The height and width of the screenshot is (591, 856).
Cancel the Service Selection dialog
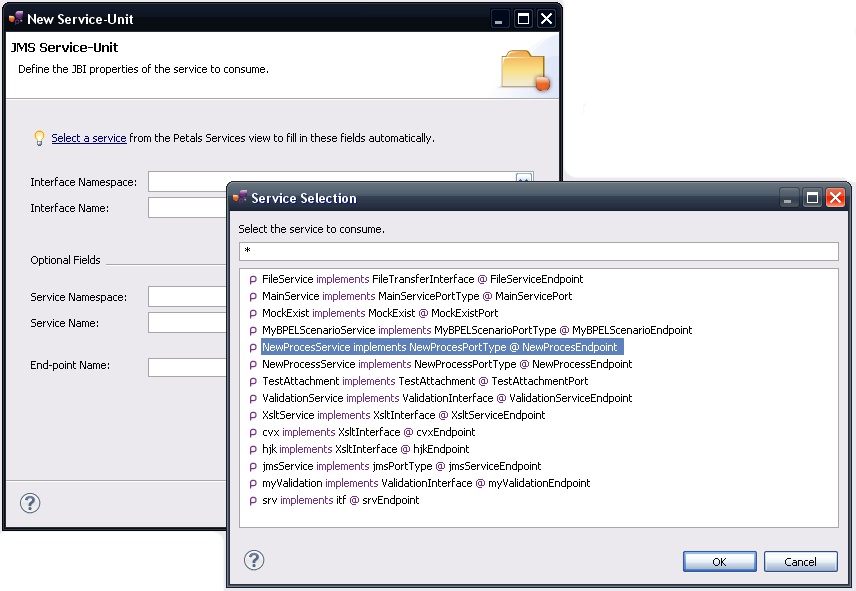pos(800,561)
